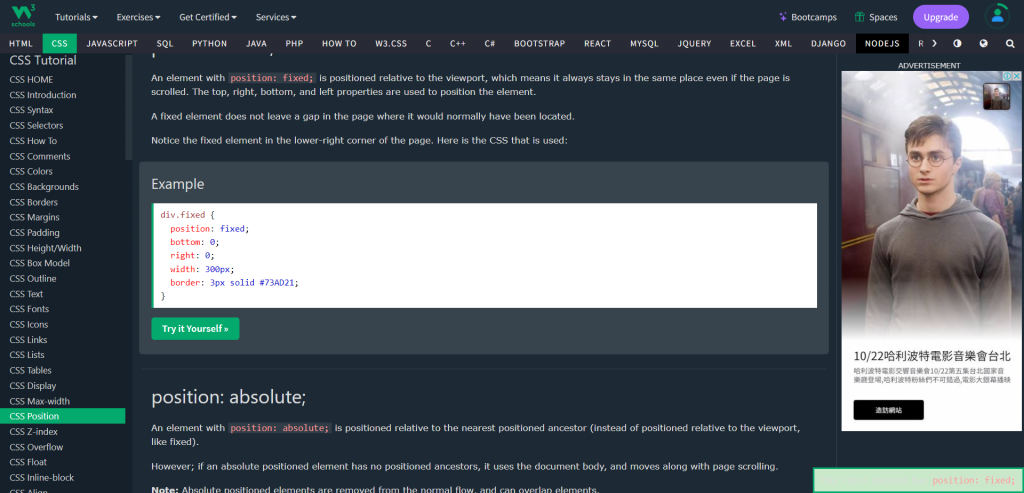
Task: Open the HOW TO tab
Action: tap(340, 44)
